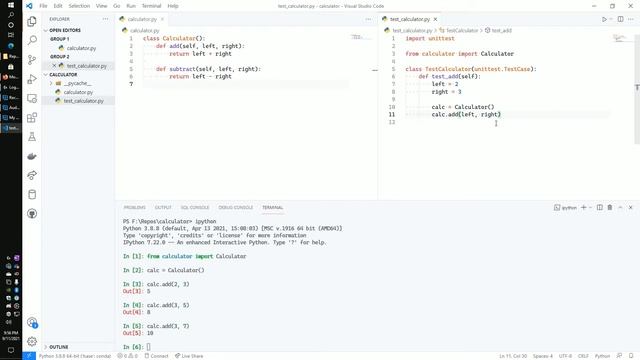Maximize the terminal panel size
The height and width of the screenshot is (360, 640).
[620, 207]
